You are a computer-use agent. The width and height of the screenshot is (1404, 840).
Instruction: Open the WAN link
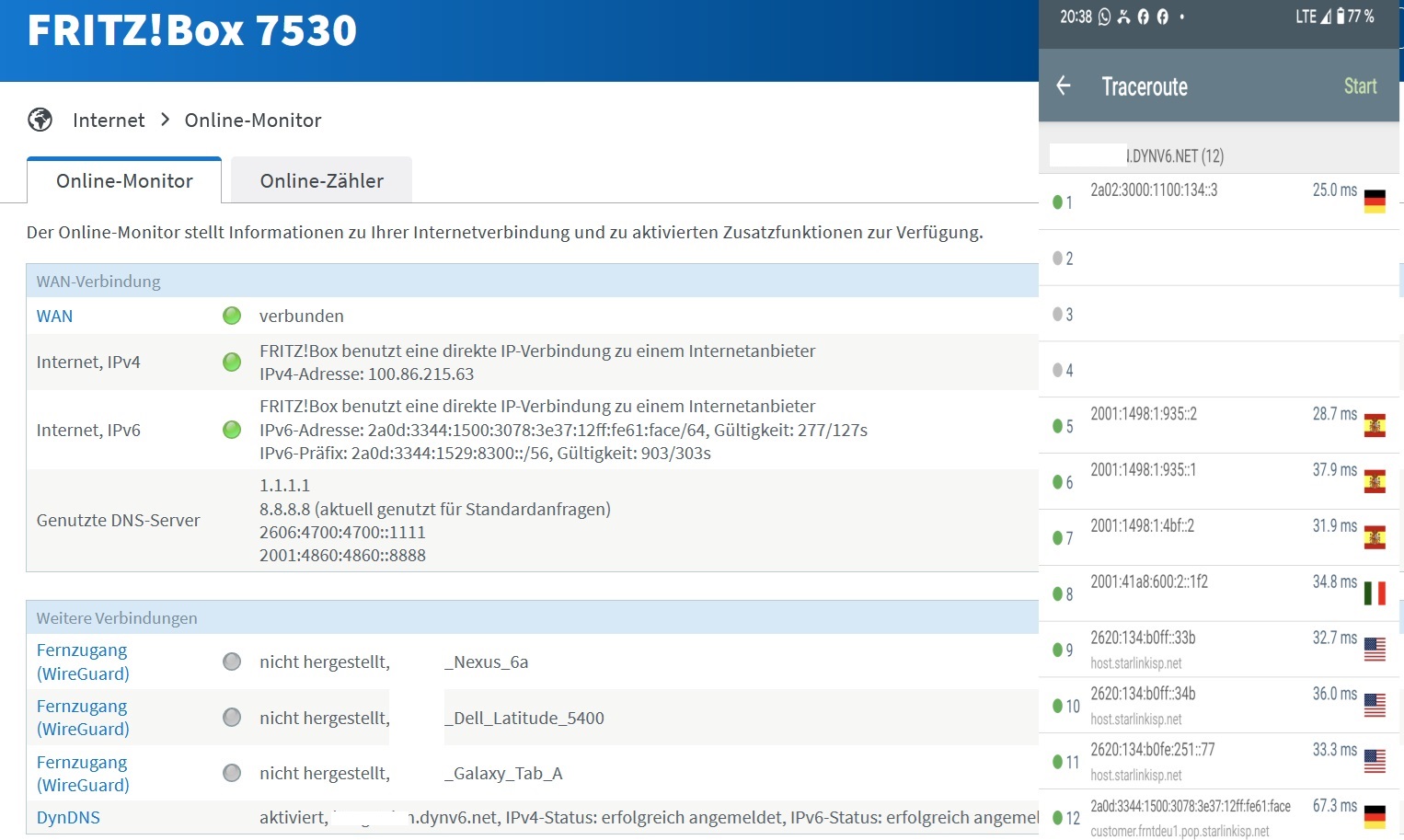[x=54, y=316]
